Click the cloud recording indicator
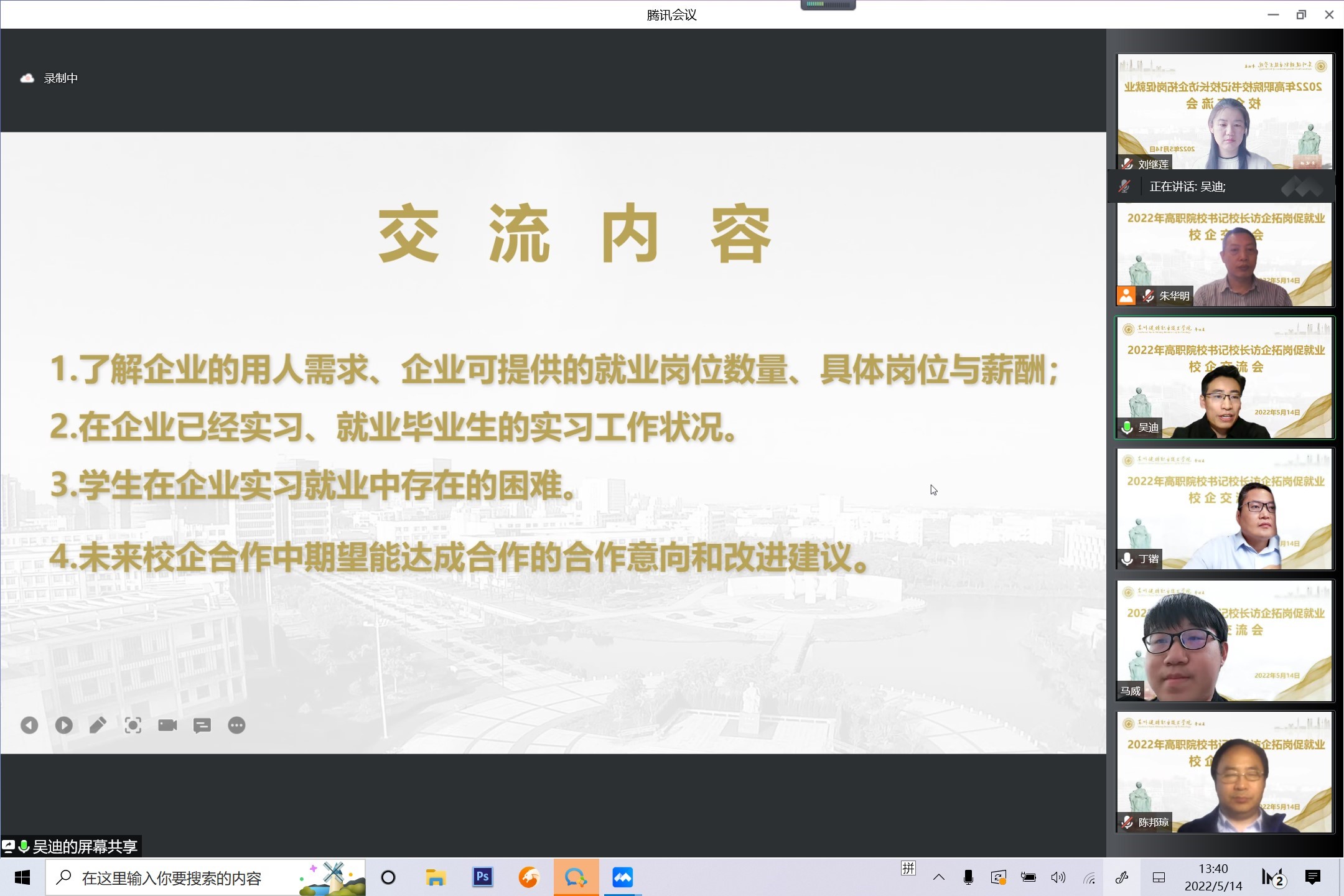The image size is (1344, 896). point(27,78)
